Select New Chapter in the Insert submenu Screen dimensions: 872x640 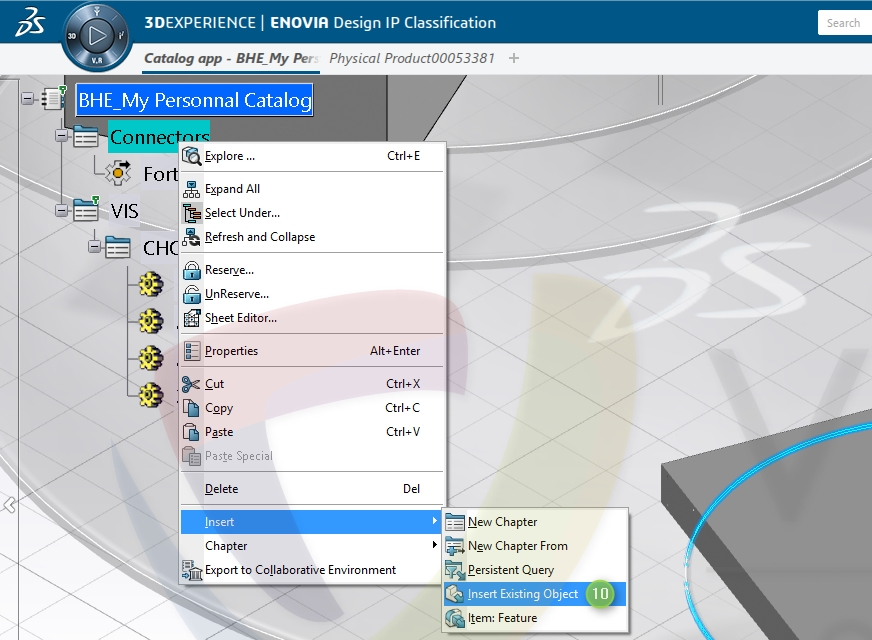(x=535, y=522)
